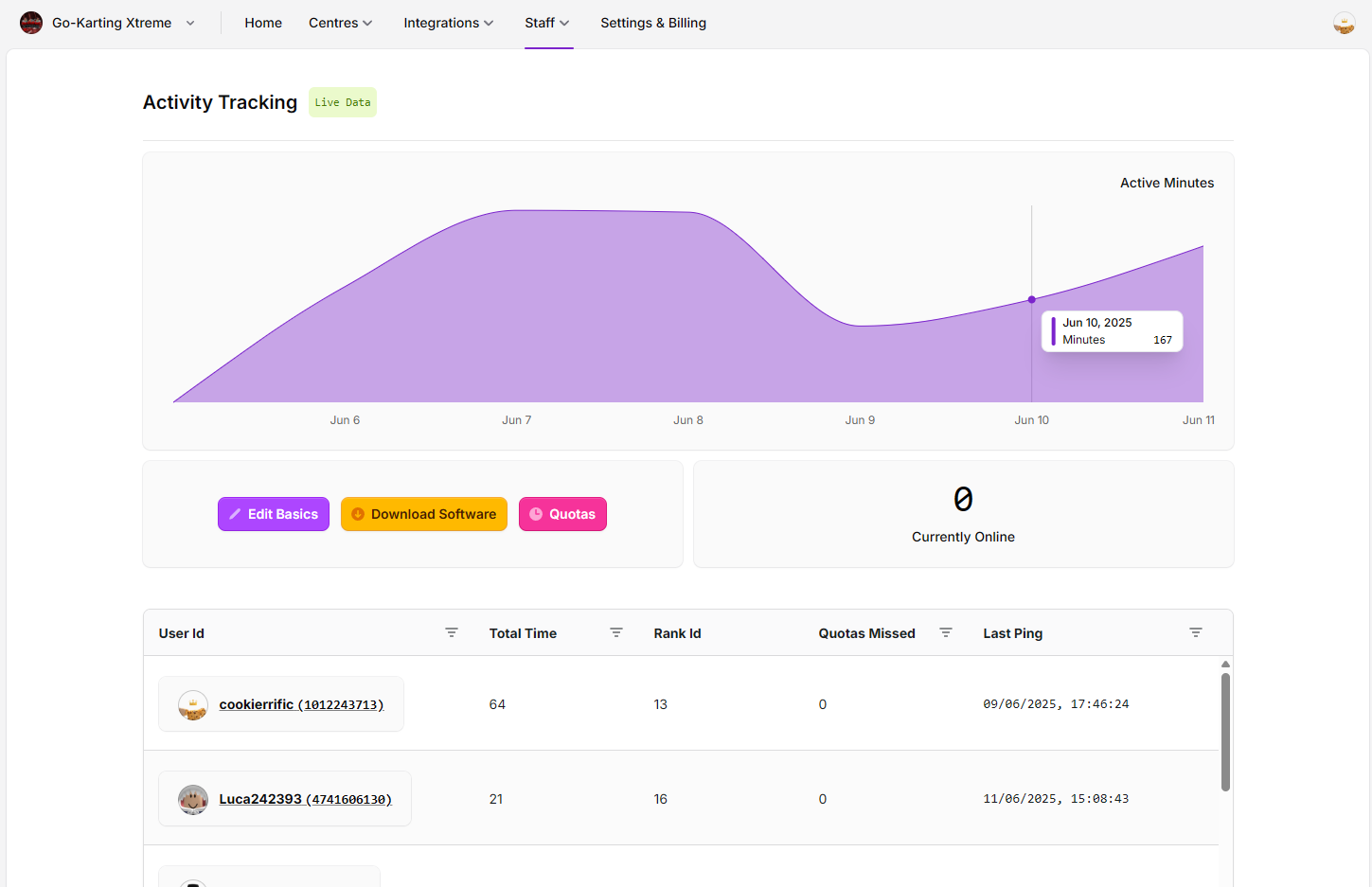Click cookierrific's avatar image
This screenshot has height=887, width=1372.
(193, 704)
